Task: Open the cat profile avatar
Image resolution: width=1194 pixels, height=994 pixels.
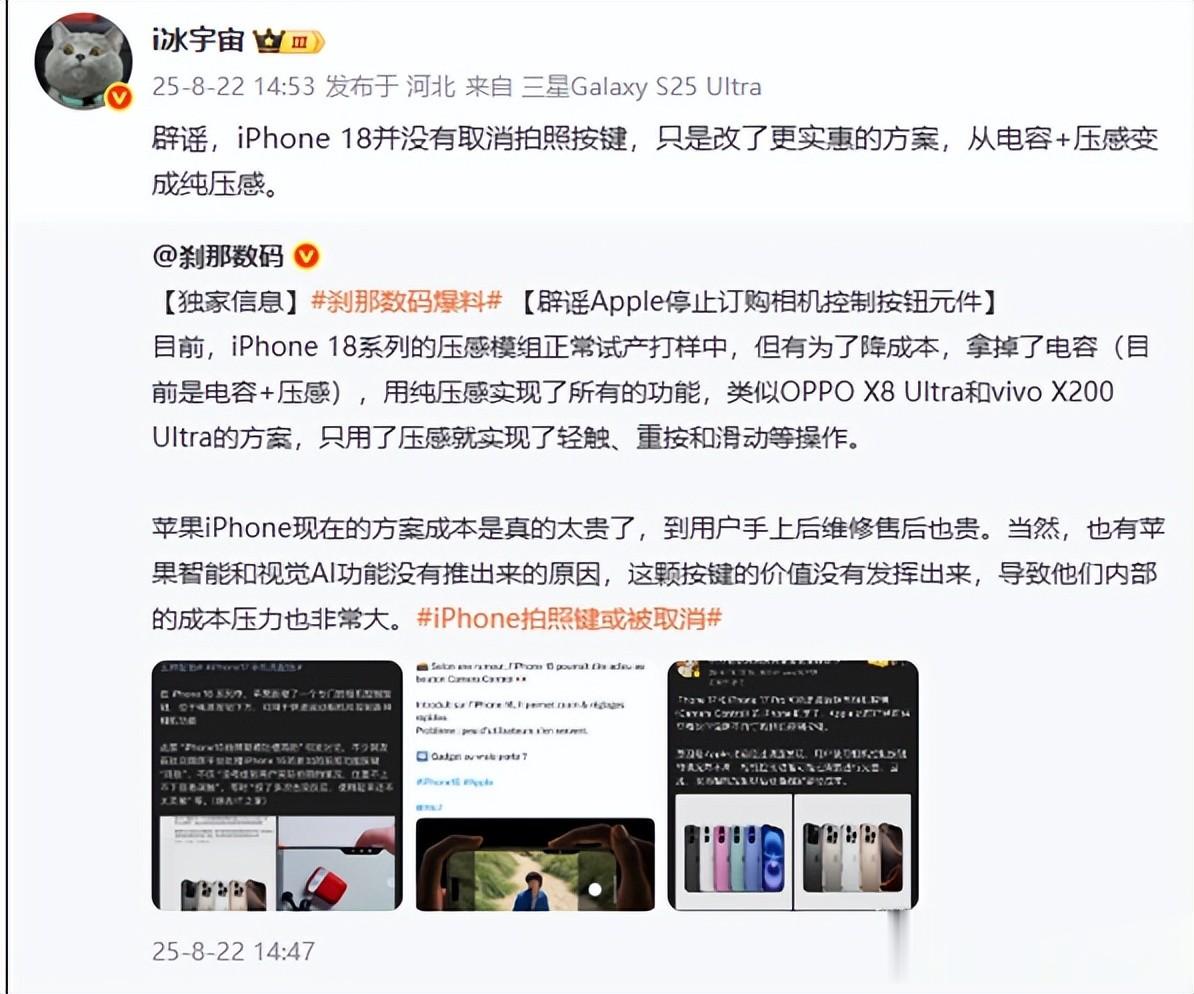Action: point(84,62)
